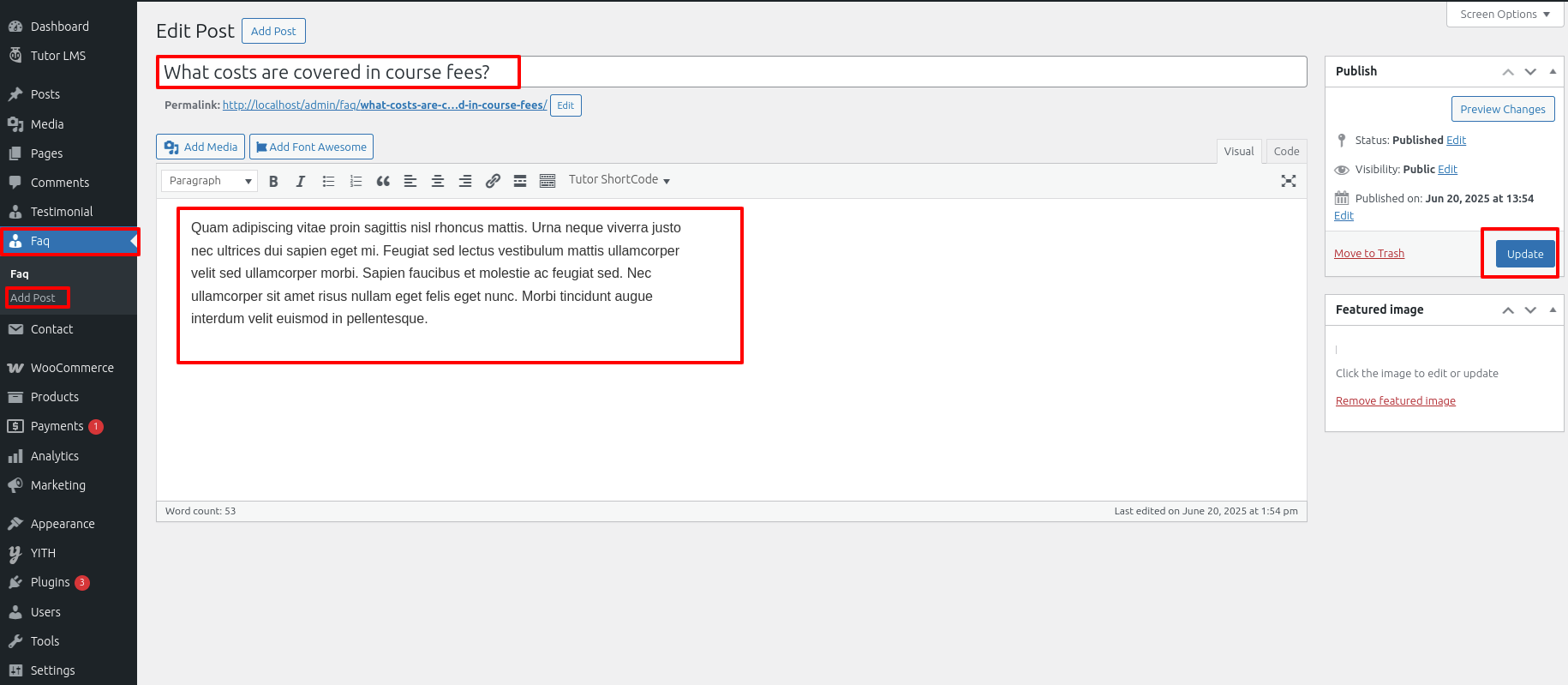This screenshot has width=1568, height=685.
Task: Click the Move to Trash link
Action: click(1368, 254)
